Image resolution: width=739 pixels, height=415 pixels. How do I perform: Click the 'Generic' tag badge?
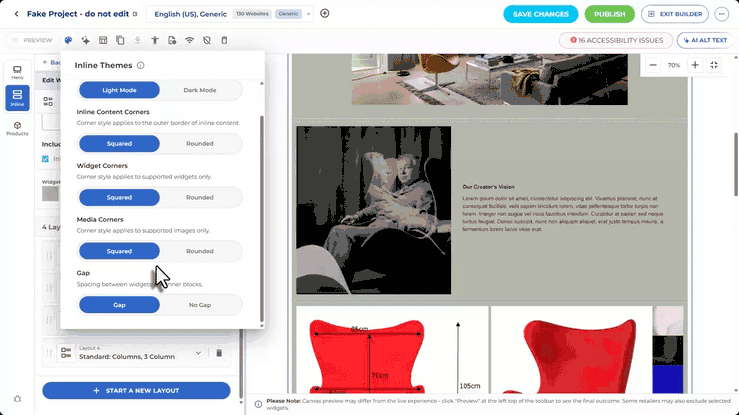[x=288, y=14]
